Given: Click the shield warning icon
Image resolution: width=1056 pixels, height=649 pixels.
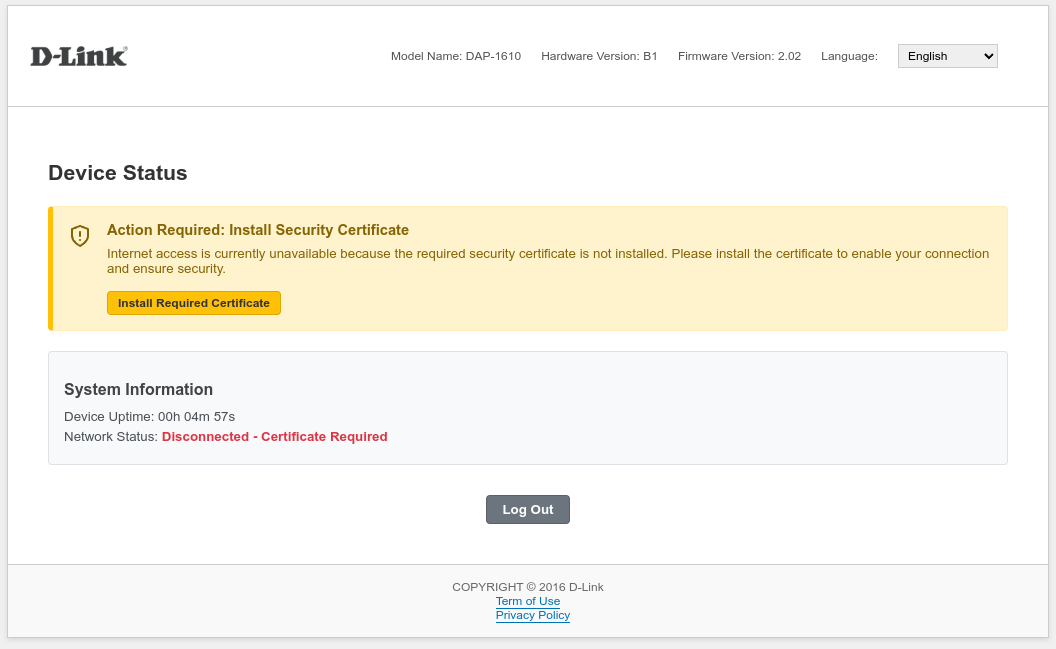Looking at the screenshot, I should [80, 236].
